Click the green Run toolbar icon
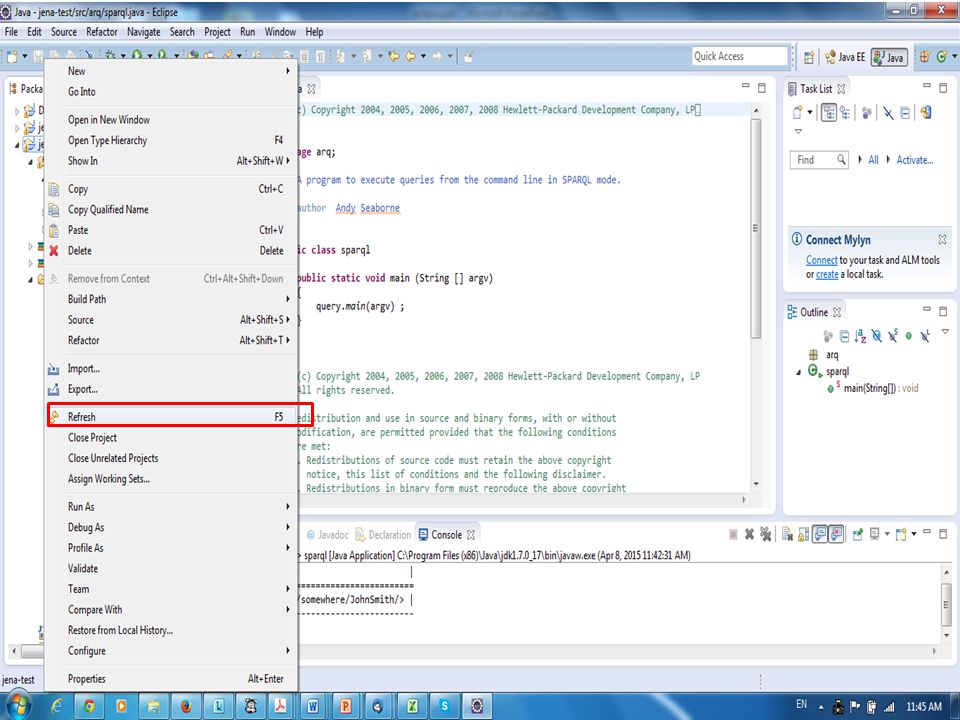Screen dimensions: 960x720 [137, 56]
